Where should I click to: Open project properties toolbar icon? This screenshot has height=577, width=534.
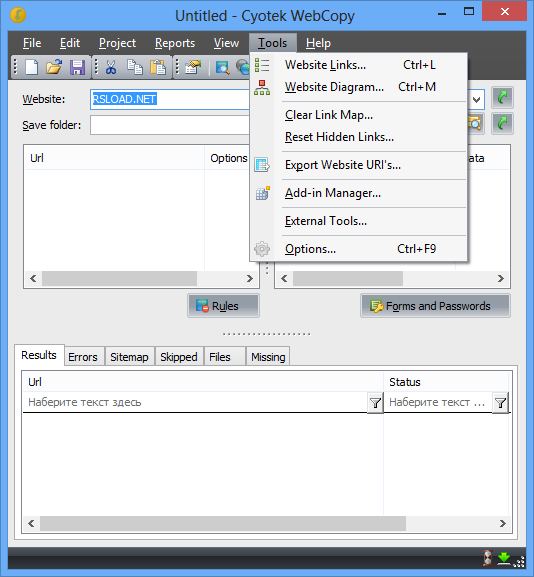pos(192,67)
